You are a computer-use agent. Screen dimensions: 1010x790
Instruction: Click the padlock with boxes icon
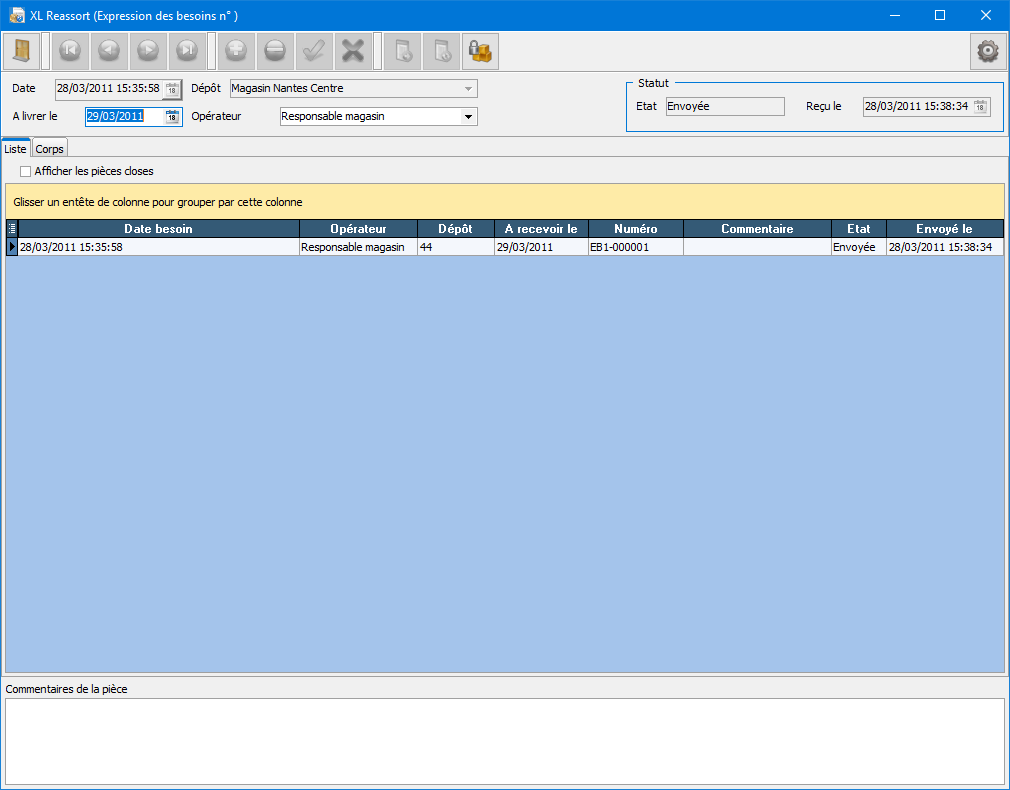point(480,50)
